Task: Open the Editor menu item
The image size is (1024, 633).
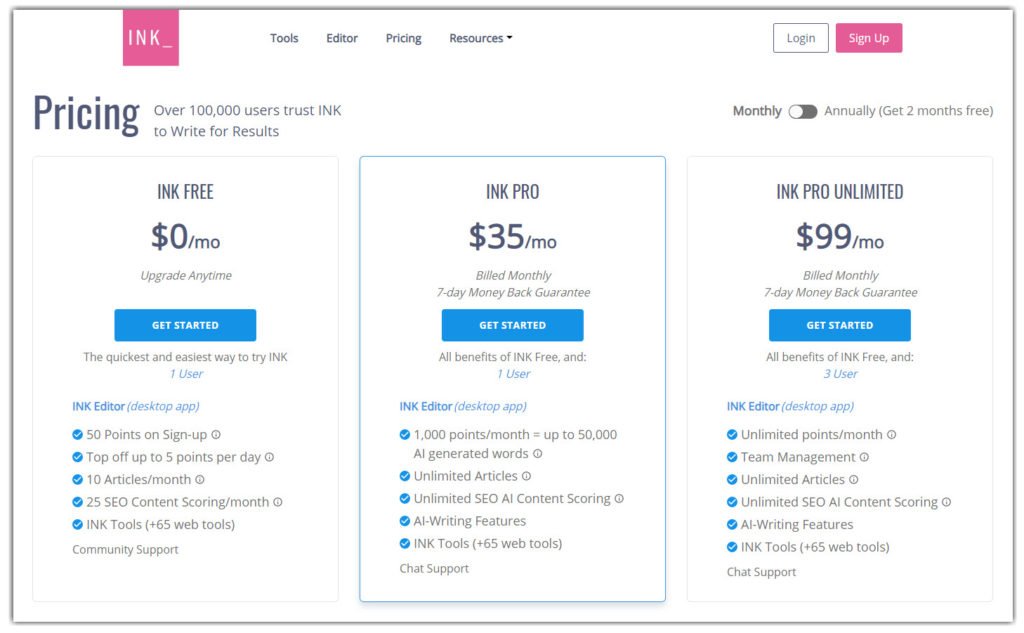Action: (342, 38)
